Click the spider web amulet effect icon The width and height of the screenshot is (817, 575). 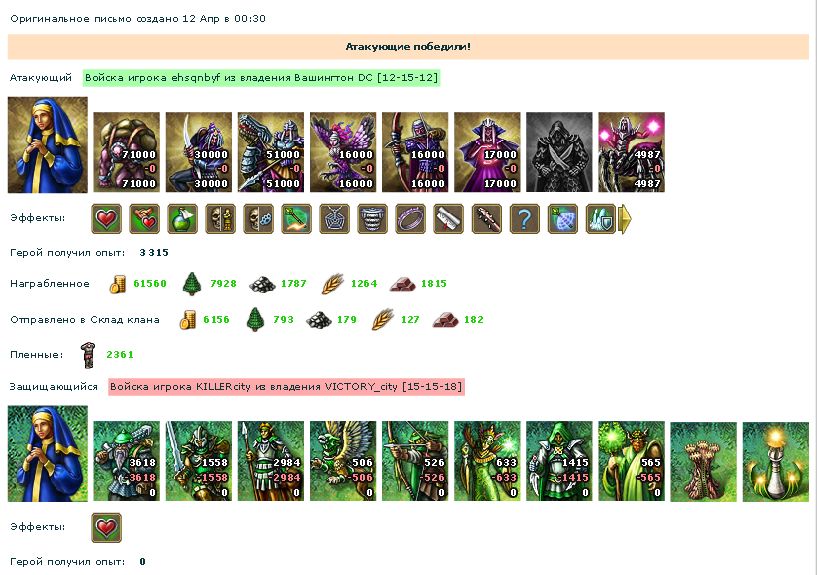point(335,219)
